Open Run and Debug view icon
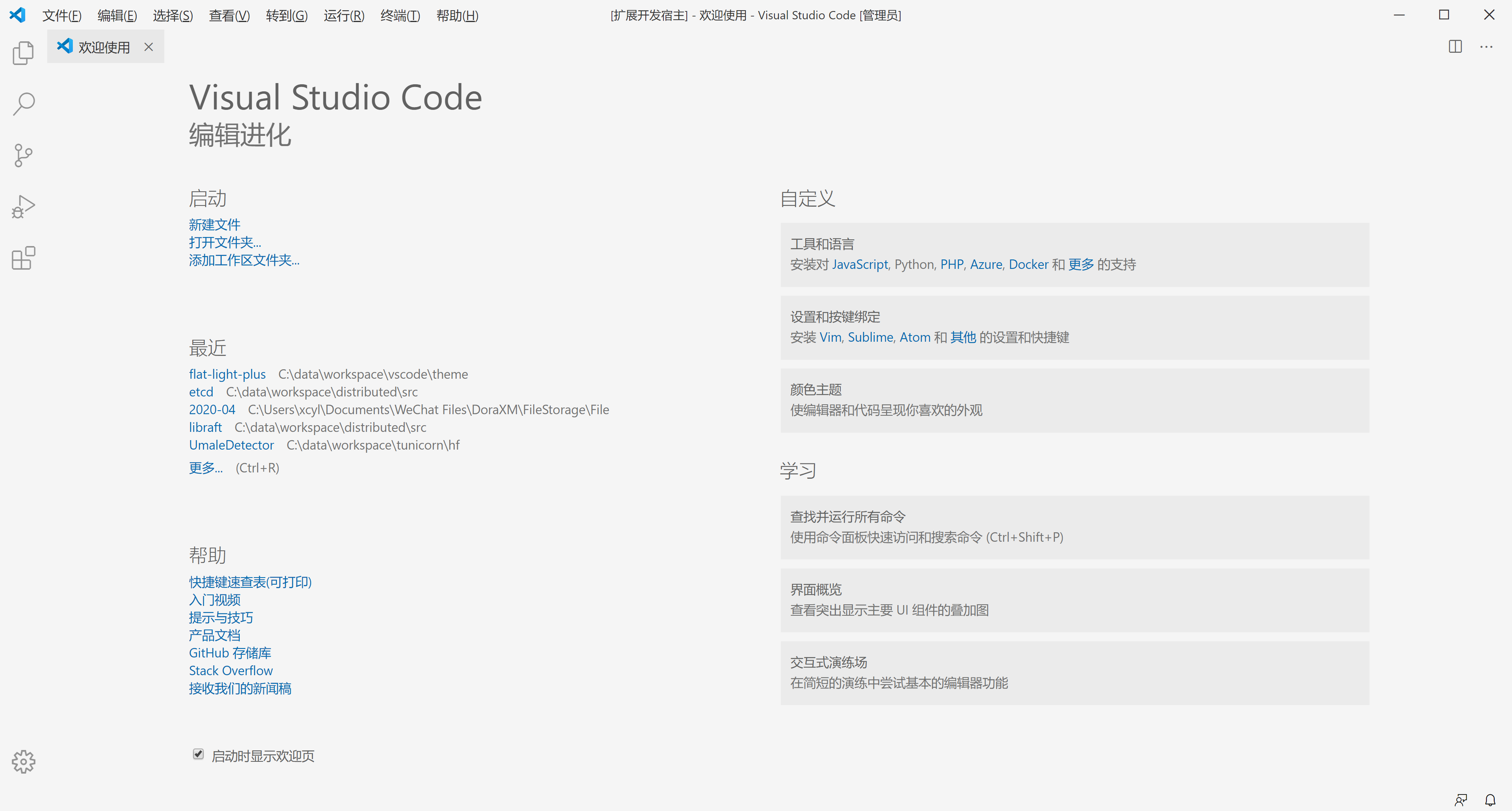Screen dimensions: 1512x811 [x=24, y=207]
